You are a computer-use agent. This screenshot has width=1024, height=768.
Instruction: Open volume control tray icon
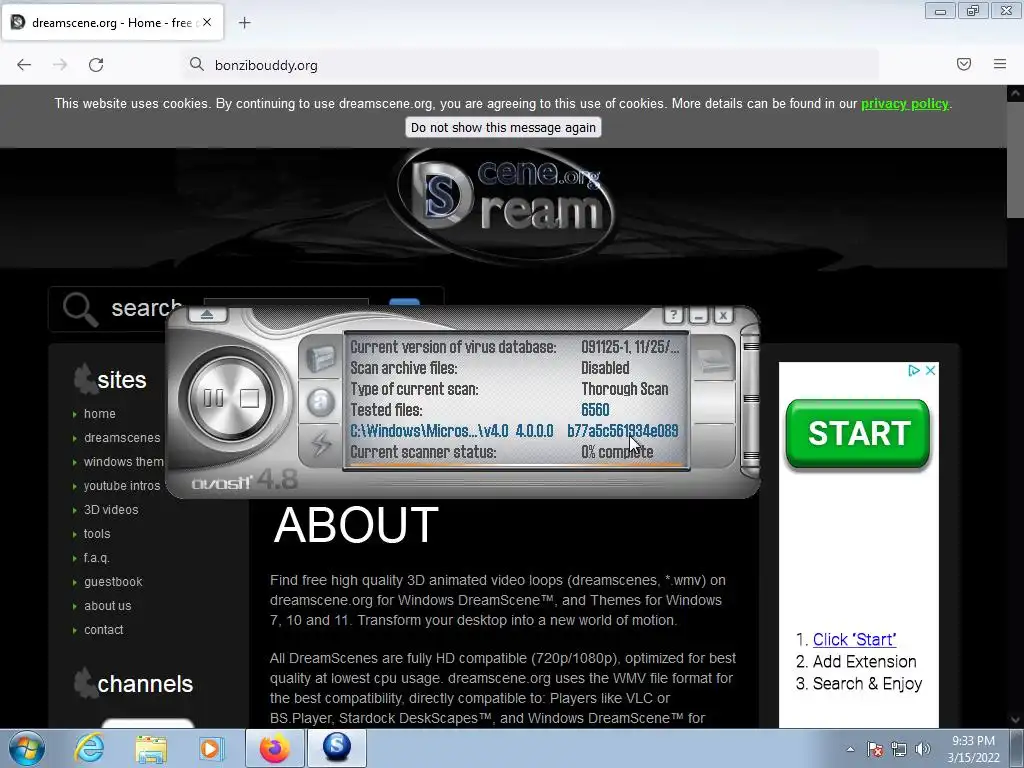point(923,749)
